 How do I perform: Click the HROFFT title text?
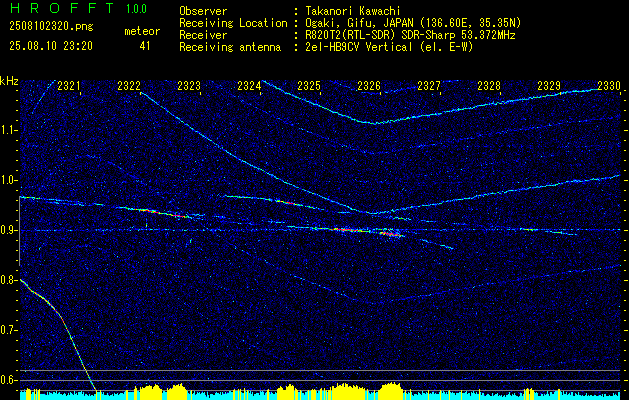point(62,8)
